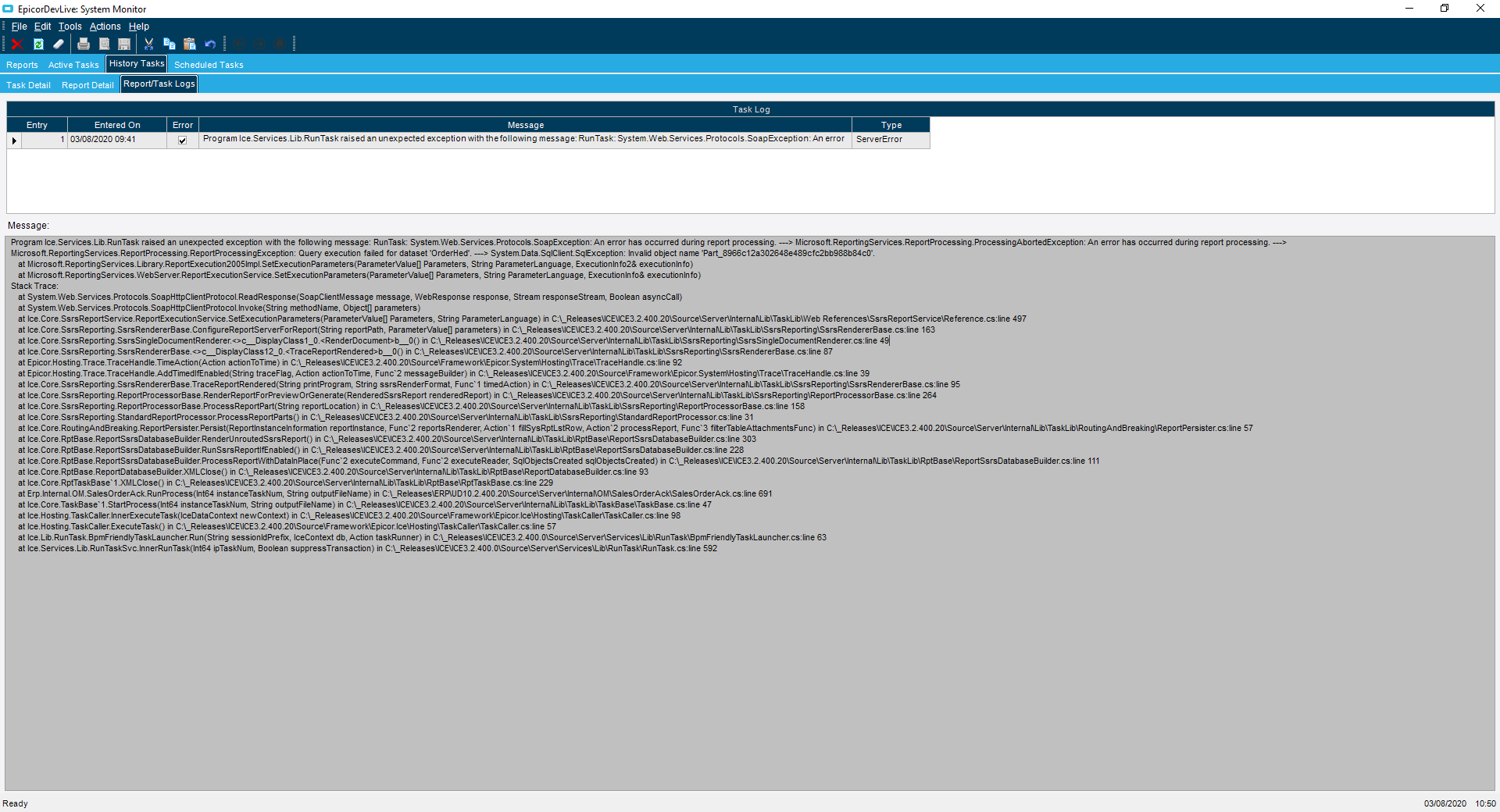Viewport: 1500px width, 812px height.
Task: Minimize the System Monitor window
Action: click(1409, 9)
